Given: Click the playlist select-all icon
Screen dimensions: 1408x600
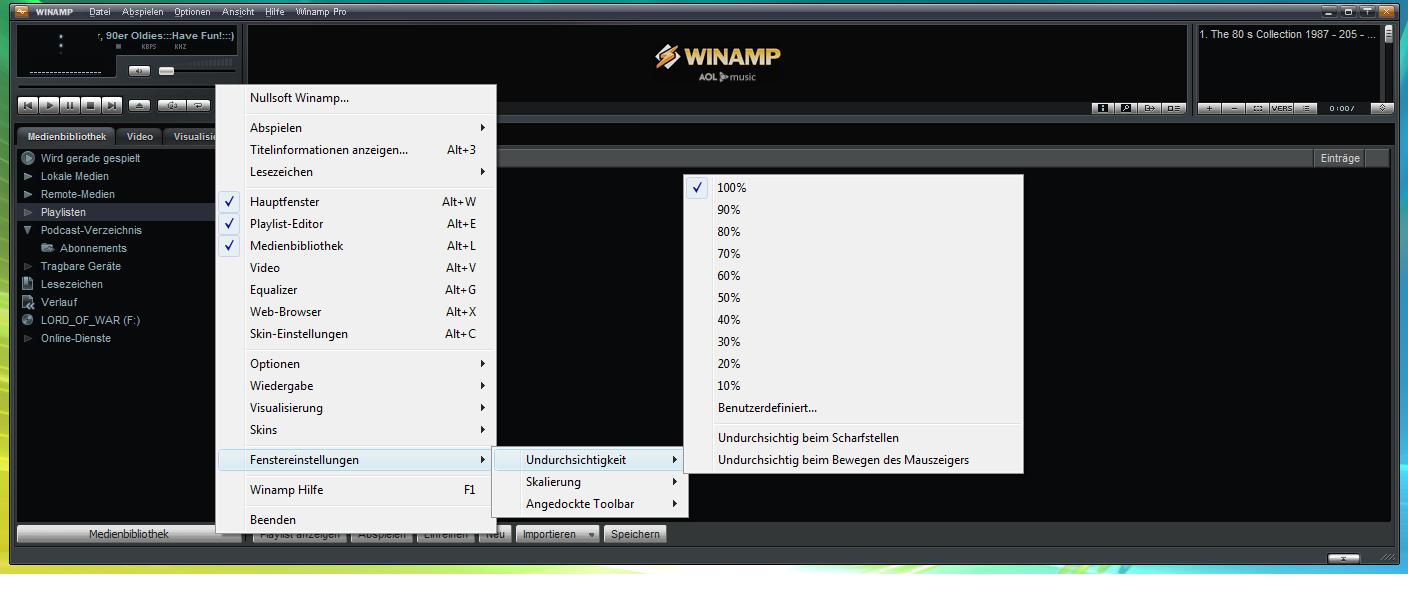Looking at the screenshot, I should [1258, 108].
